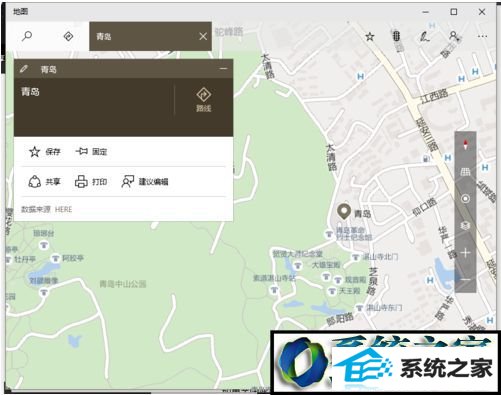The width and height of the screenshot is (501, 395).
Task: Open the search magnifier icon
Action: coord(27,36)
